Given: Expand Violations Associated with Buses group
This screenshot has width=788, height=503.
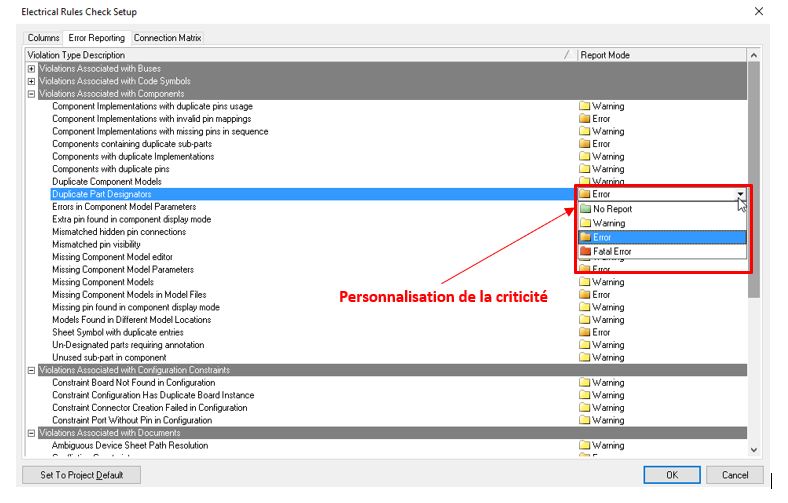Looking at the screenshot, I should (x=31, y=69).
